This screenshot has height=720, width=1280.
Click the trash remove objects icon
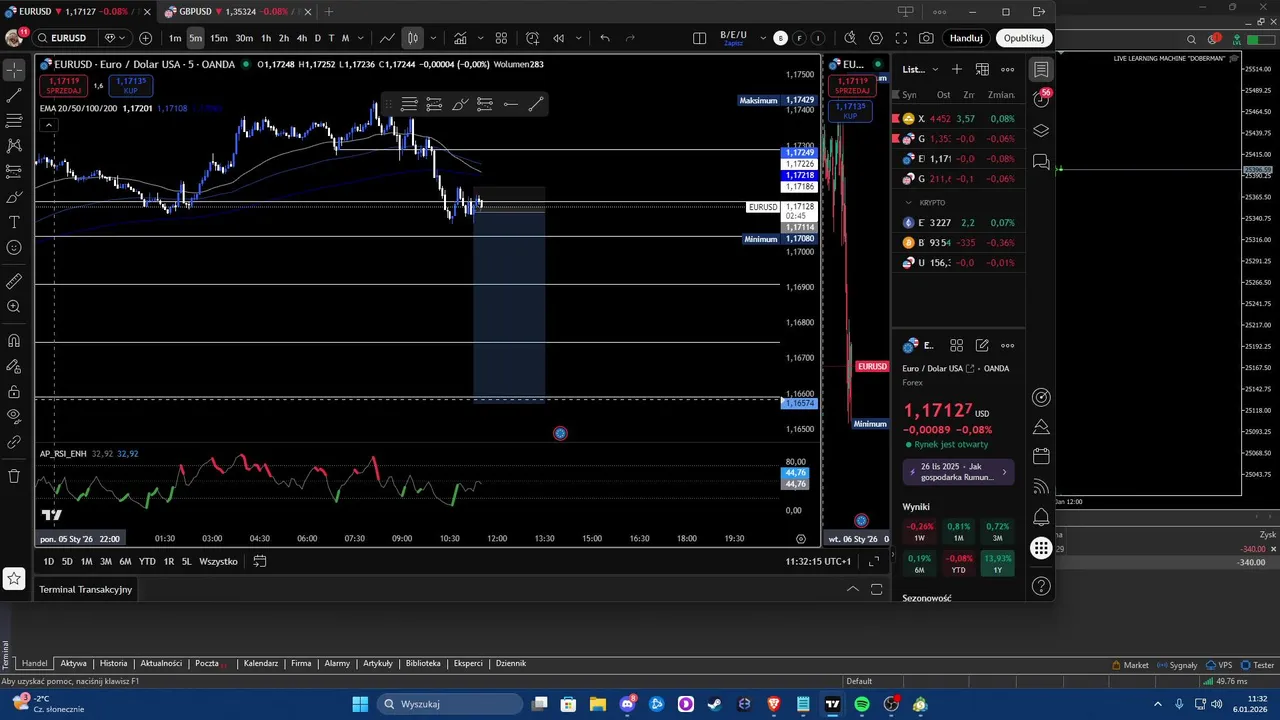pos(14,476)
